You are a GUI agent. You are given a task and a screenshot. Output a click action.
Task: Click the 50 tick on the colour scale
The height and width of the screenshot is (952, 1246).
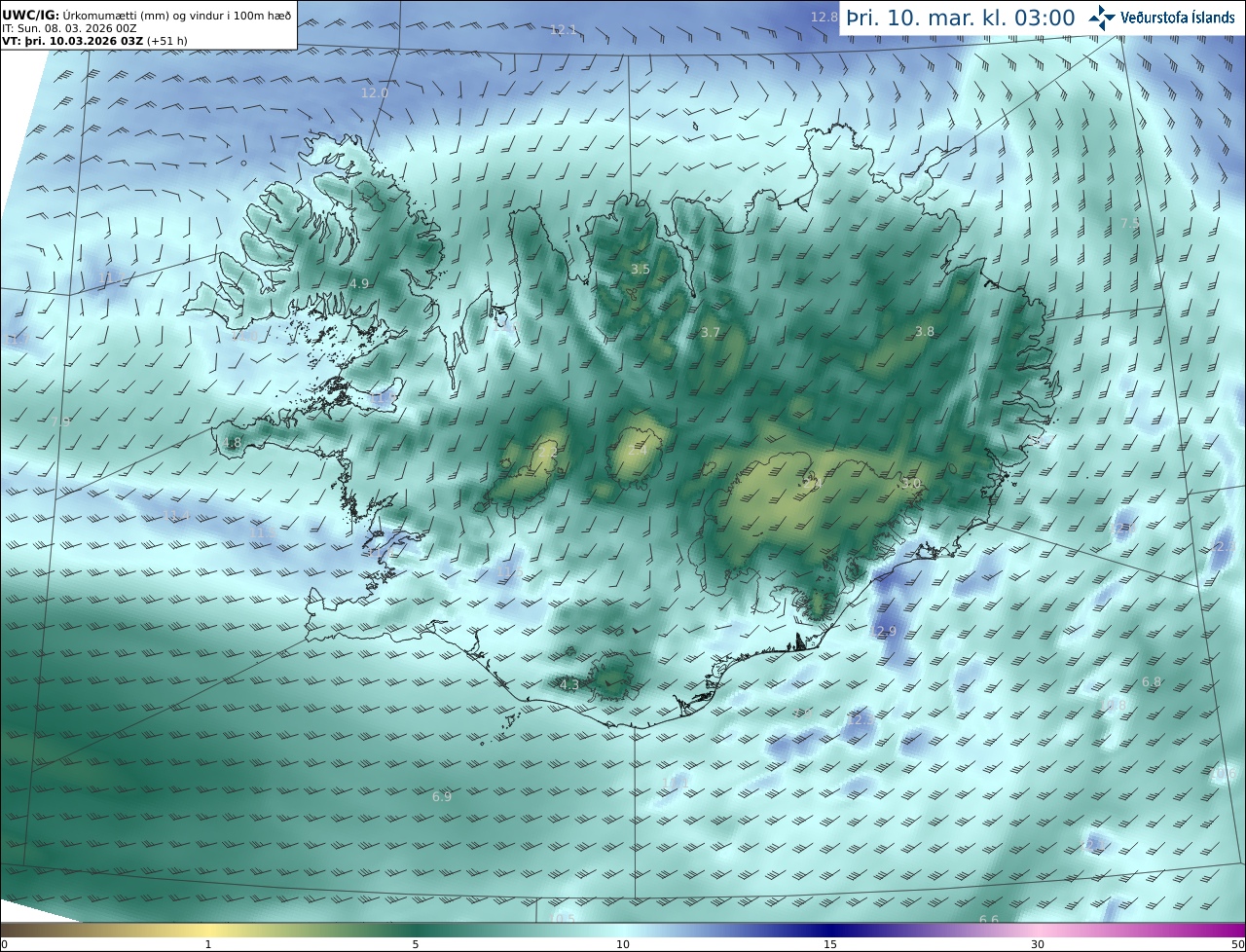tap(1237, 944)
